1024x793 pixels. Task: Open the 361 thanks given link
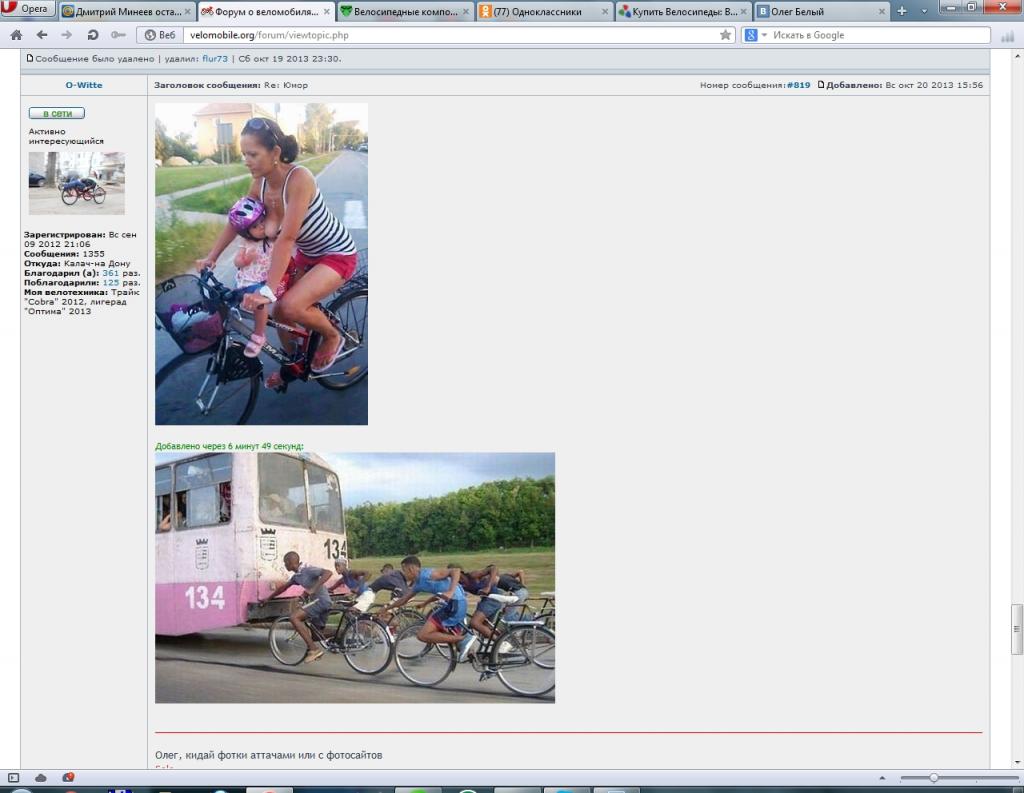110,273
